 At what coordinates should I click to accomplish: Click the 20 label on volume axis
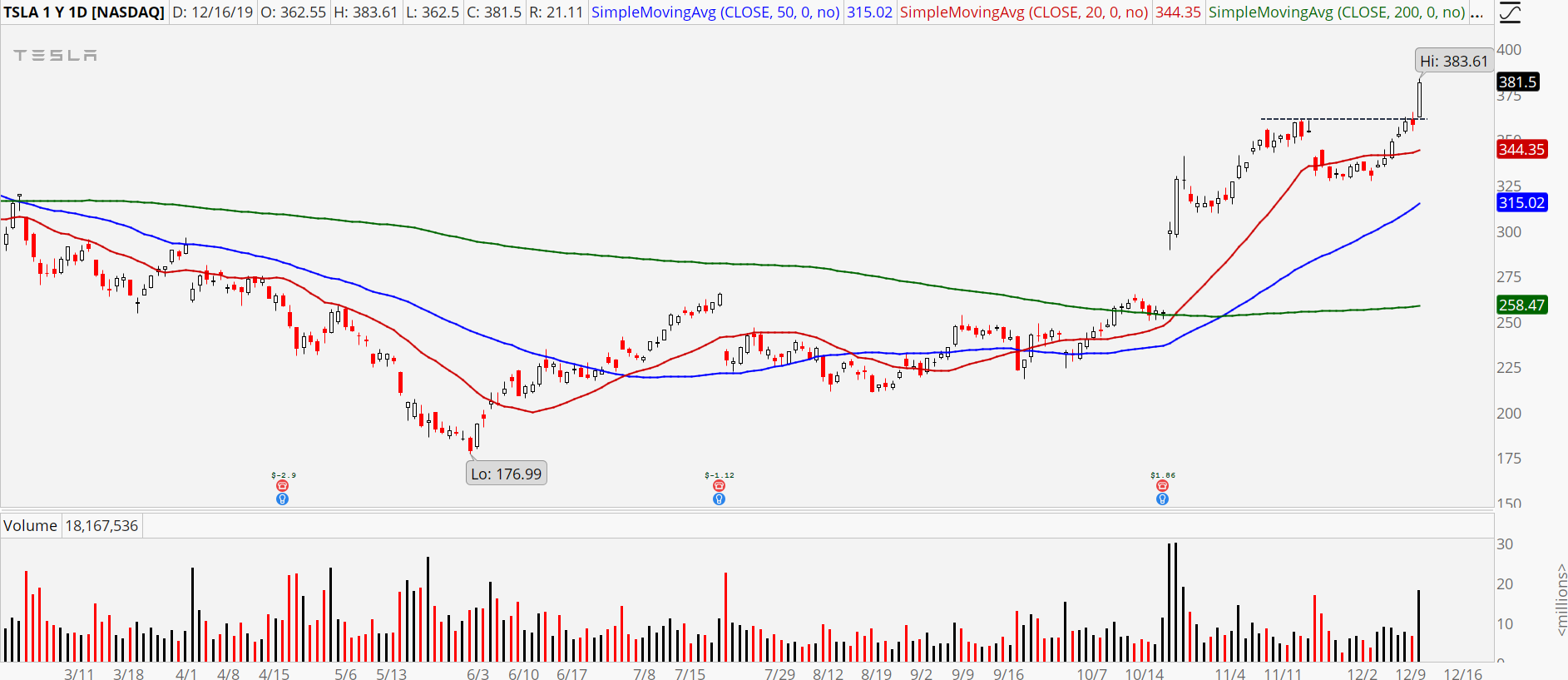[x=1505, y=584]
